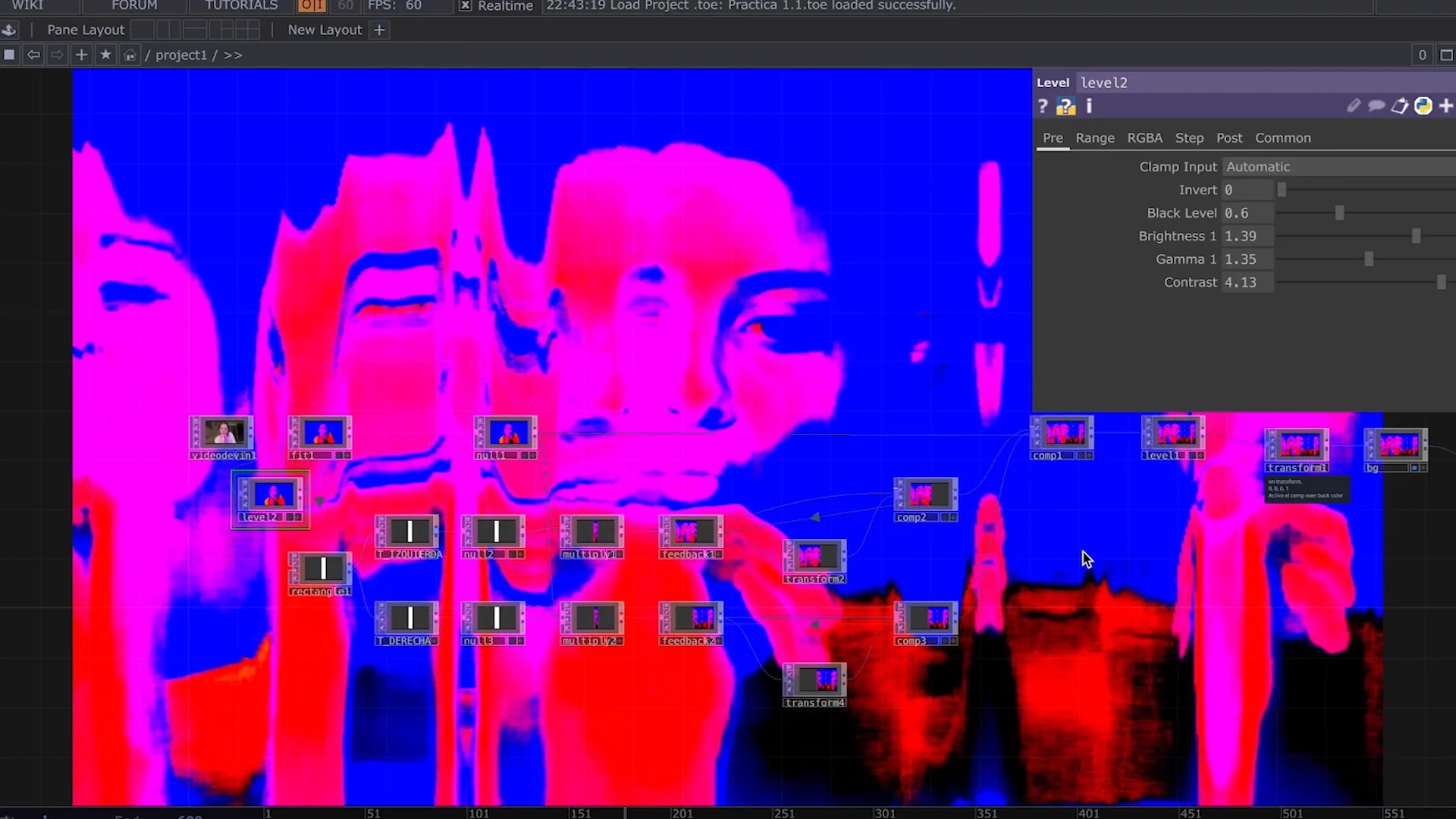Click the New Layout button
1456x819 pixels.
click(x=325, y=30)
